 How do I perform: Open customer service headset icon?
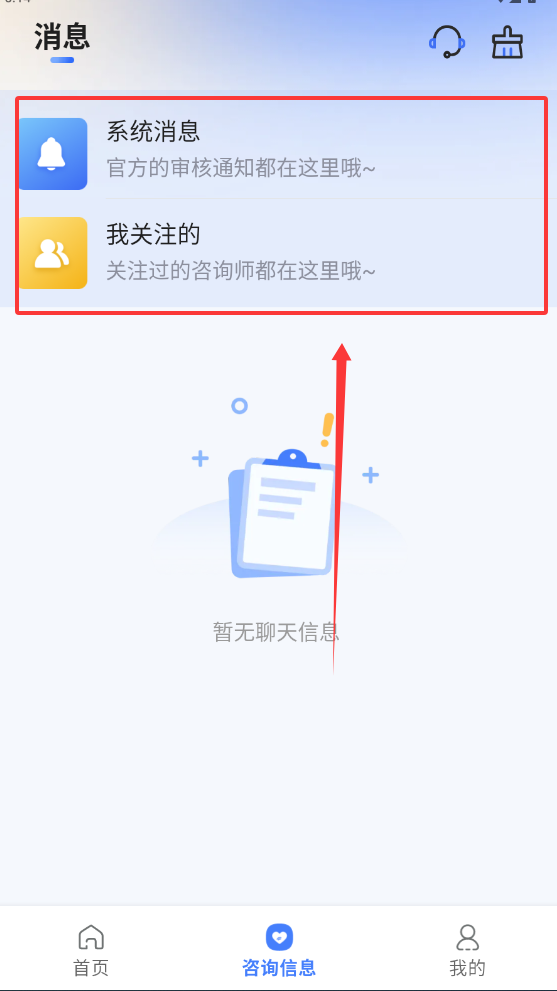[447, 42]
